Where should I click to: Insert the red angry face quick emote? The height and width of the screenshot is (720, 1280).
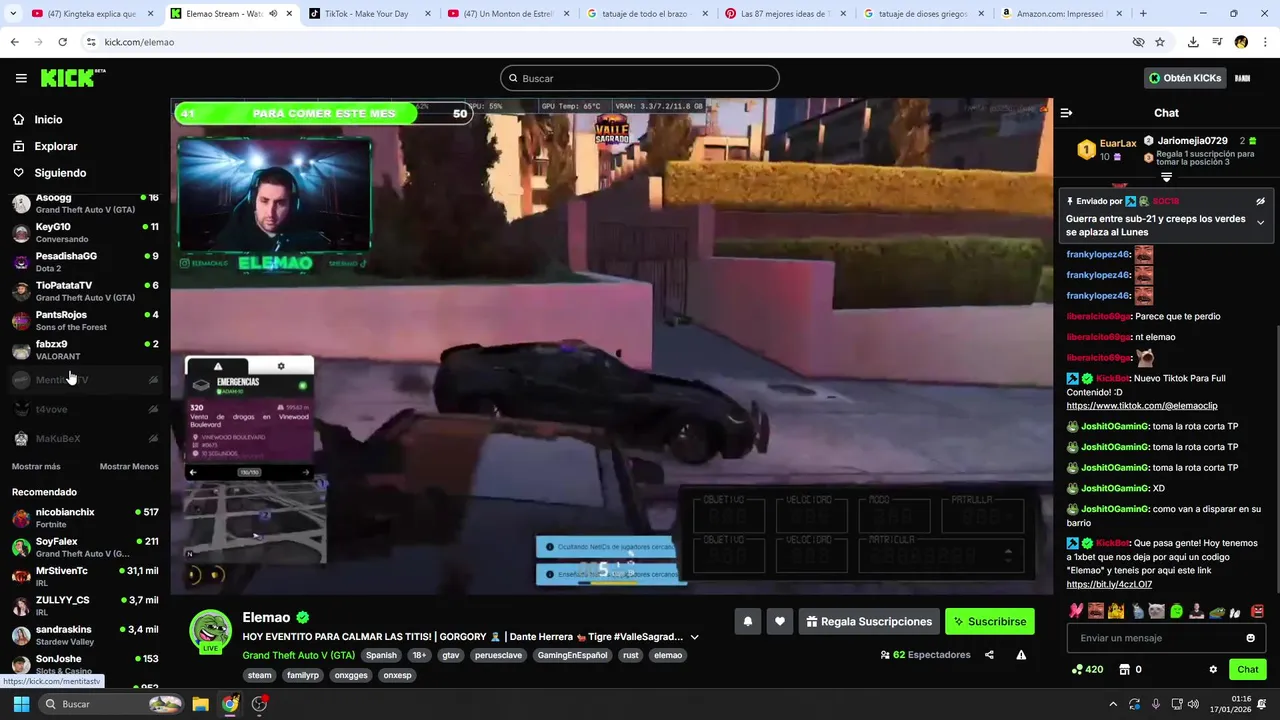pyautogui.click(x=1257, y=611)
